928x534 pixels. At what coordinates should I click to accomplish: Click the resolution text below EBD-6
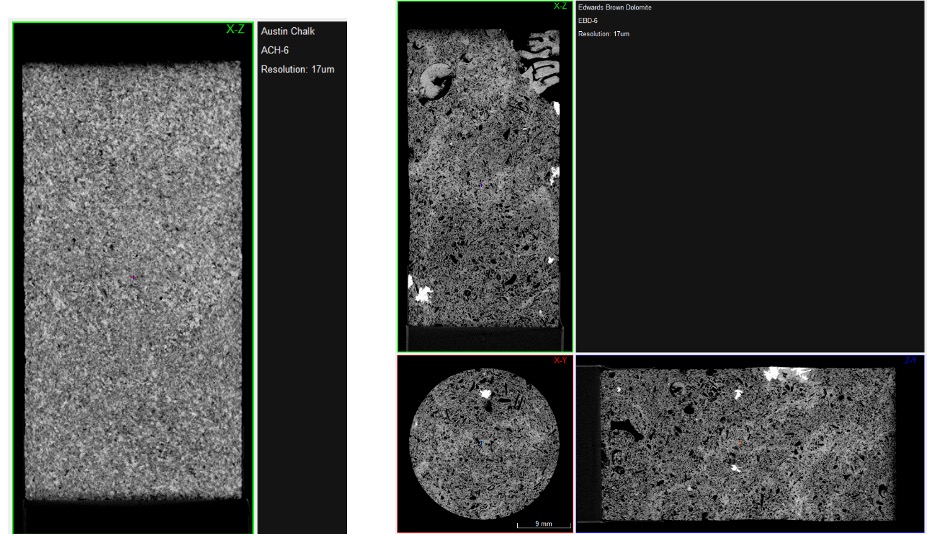click(x=604, y=34)
